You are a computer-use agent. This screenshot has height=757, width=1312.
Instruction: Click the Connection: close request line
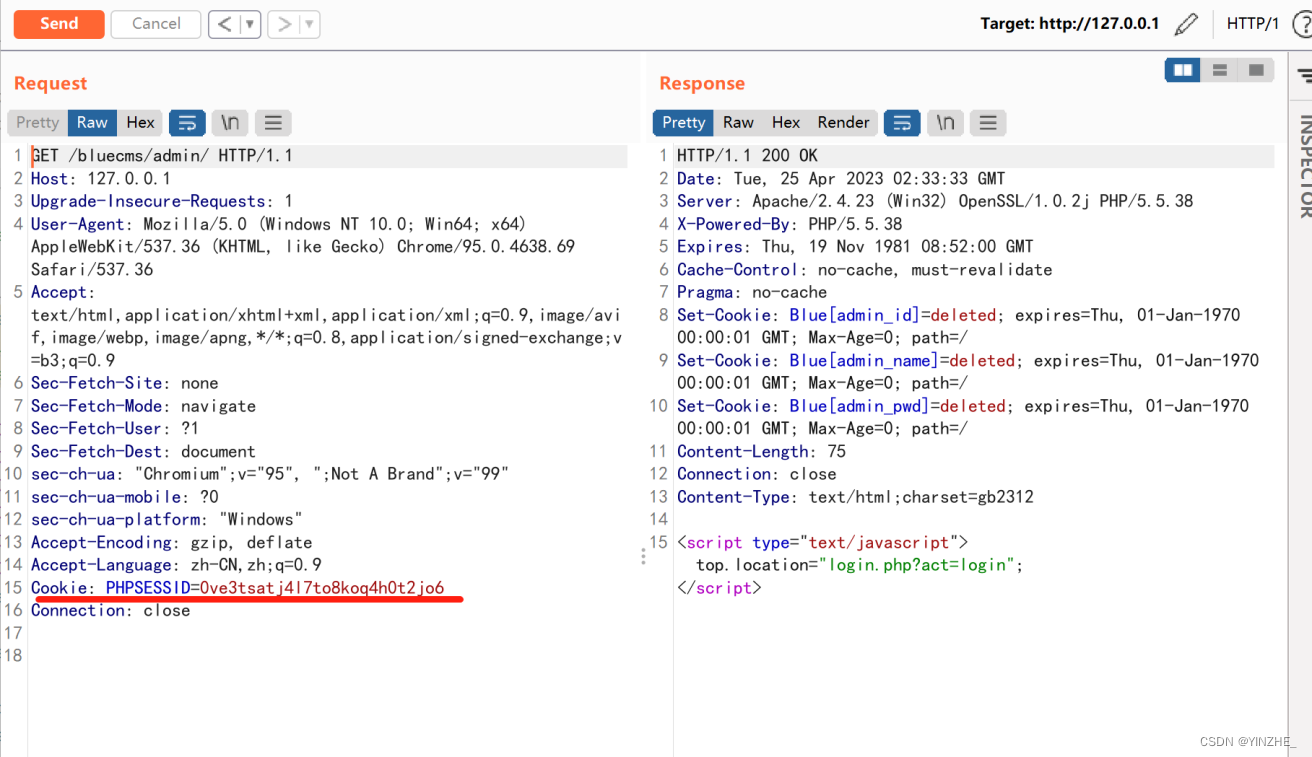(110, 610)
